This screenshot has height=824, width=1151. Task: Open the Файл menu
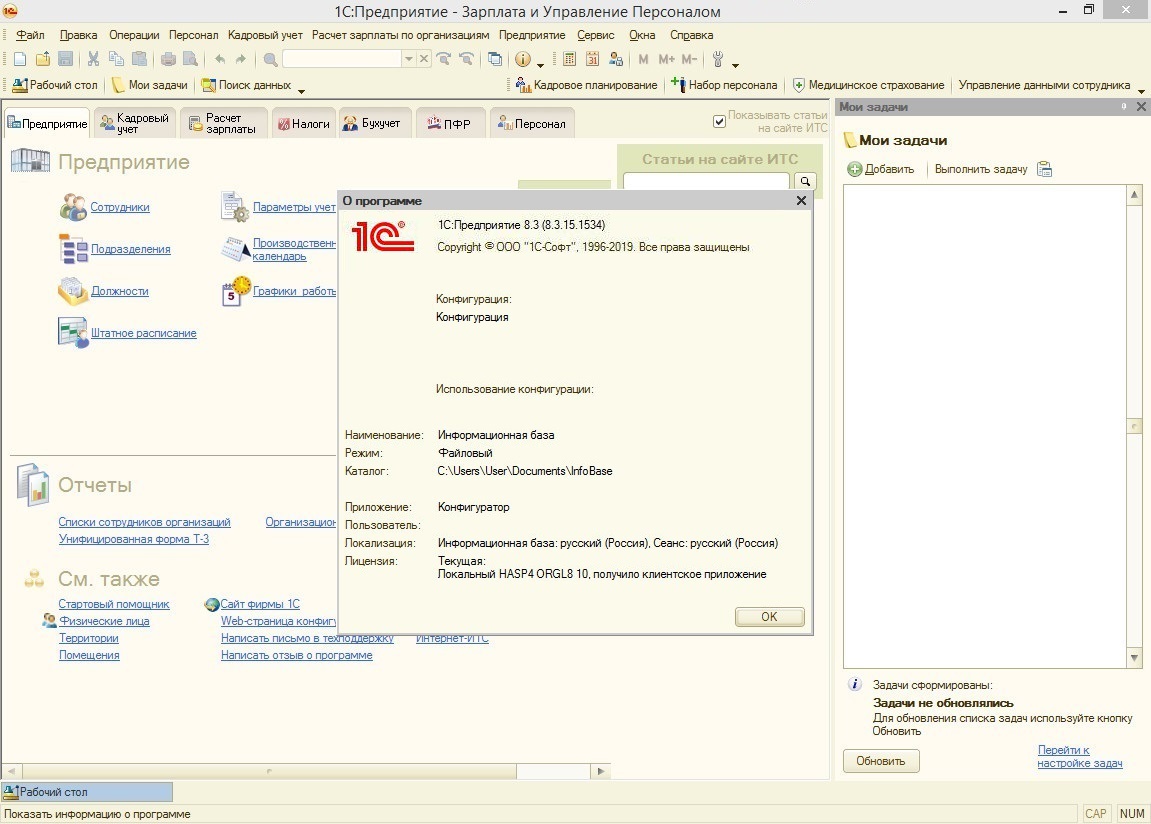click(30, 35)
